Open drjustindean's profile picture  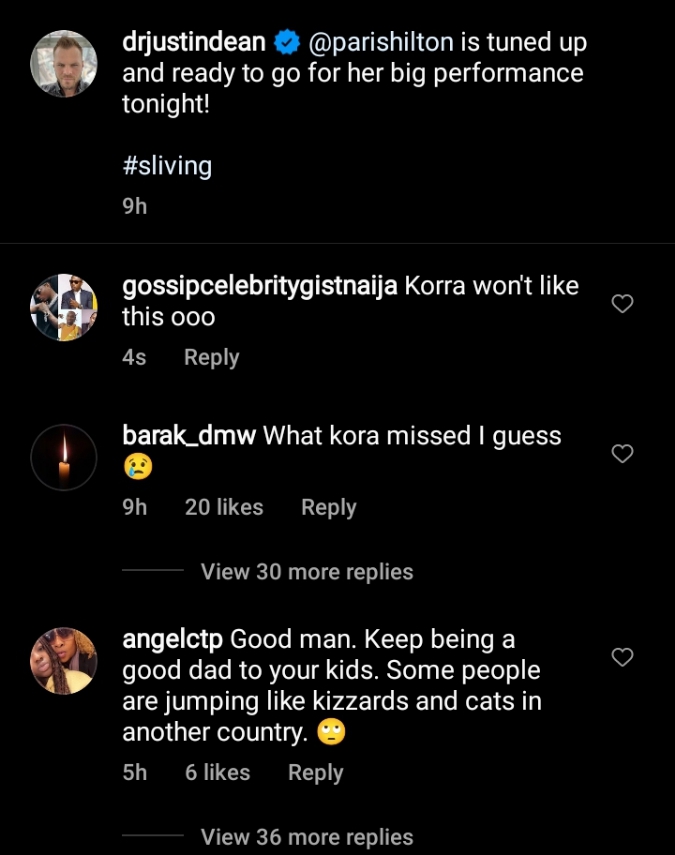tap(63, 62)
